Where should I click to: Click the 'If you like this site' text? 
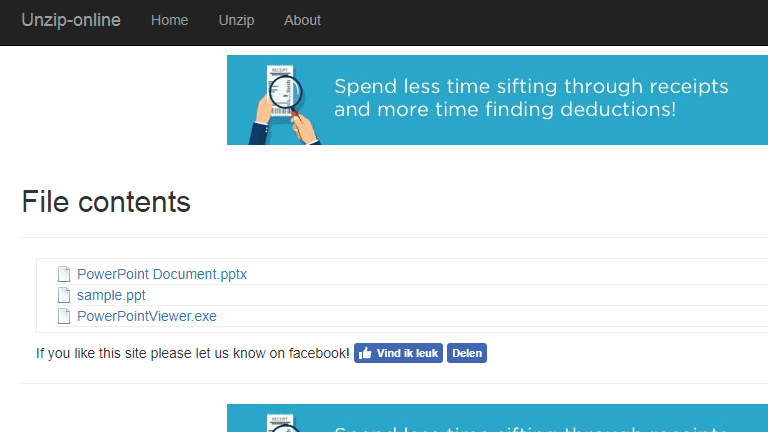point(192,353)
